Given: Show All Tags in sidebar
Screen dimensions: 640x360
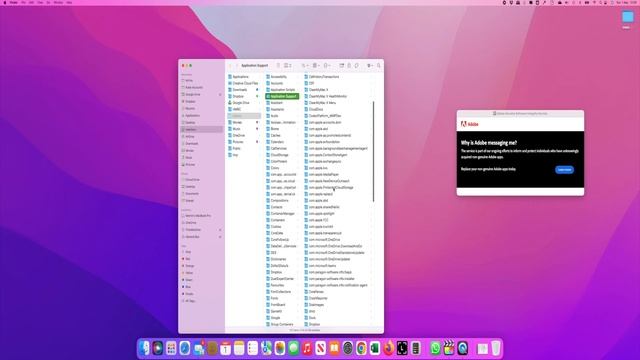Looking at the screenshot, I should [189, 301].
